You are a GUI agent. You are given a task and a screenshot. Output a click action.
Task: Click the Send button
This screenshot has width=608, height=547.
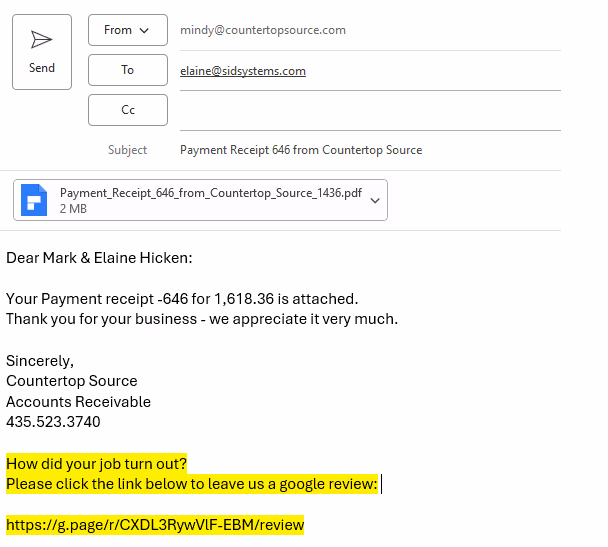42,52
